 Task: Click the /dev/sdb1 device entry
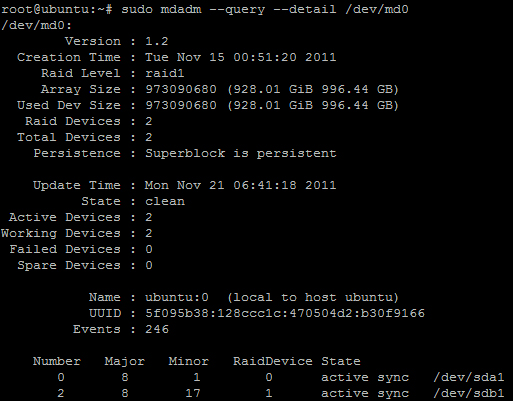click(469, 393)
